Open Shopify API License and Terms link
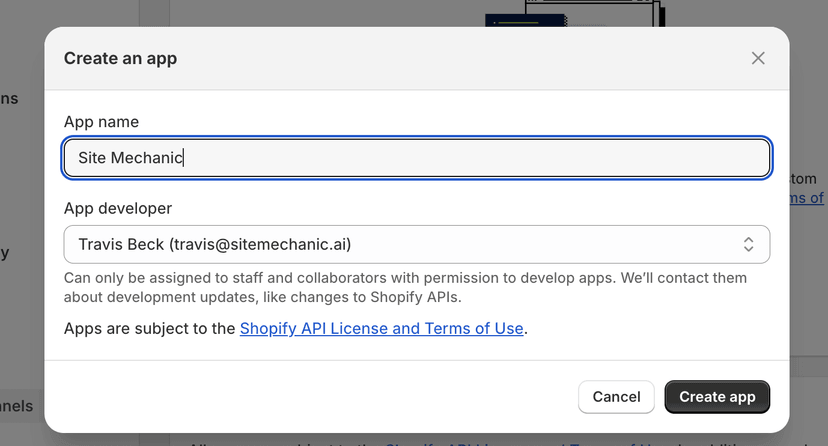The height and width of the screenshot is (446, 828). [x=381, y=328]
